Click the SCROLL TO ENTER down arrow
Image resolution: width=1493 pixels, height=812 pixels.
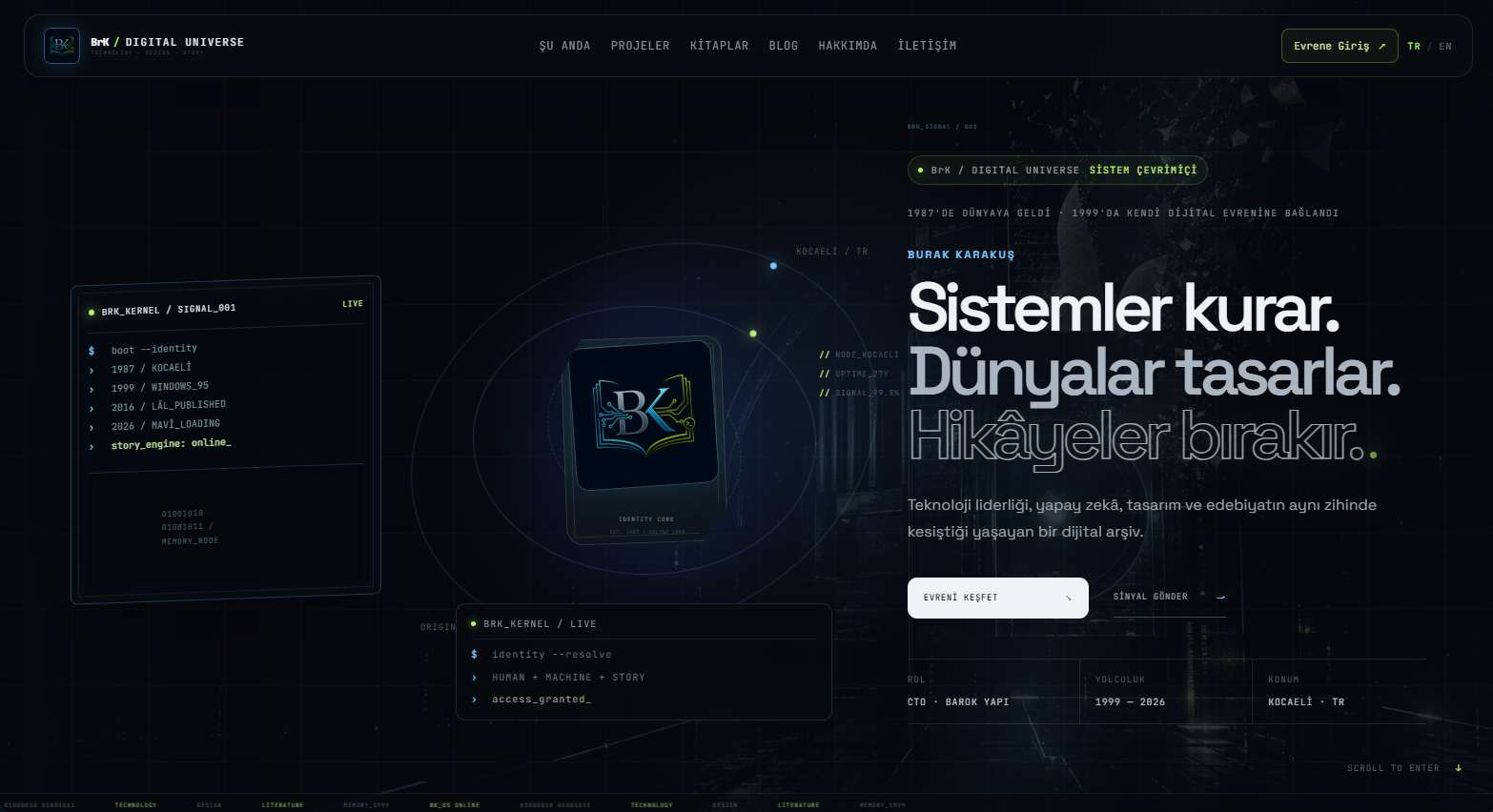1459,768
